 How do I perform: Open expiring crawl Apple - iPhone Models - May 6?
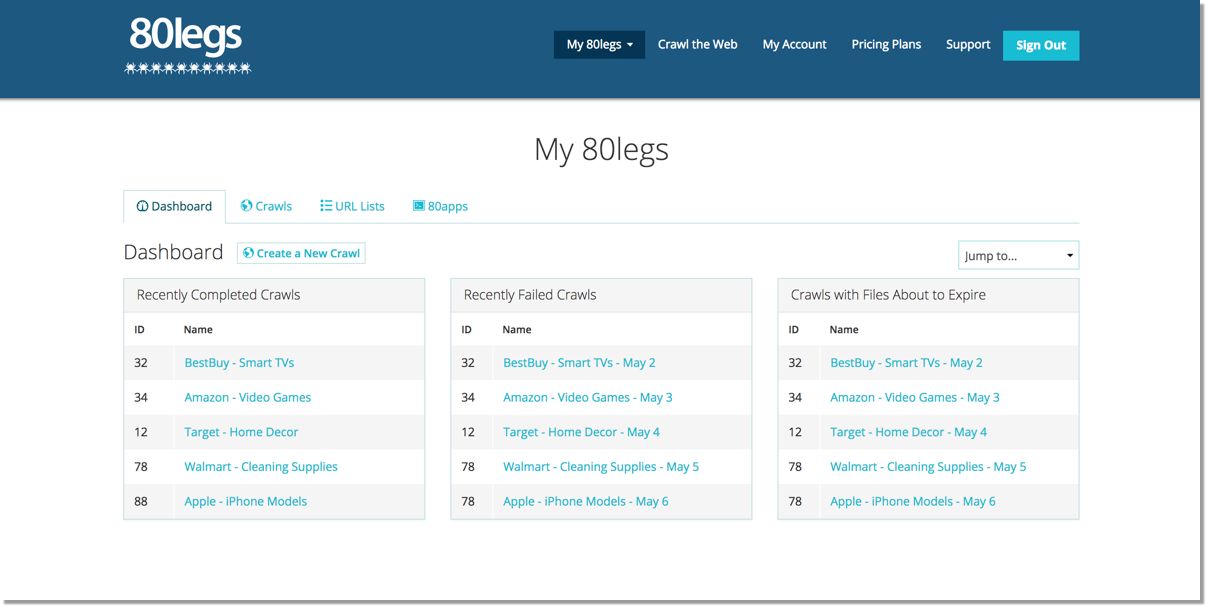pyautogui.click(x=912, y=502)
